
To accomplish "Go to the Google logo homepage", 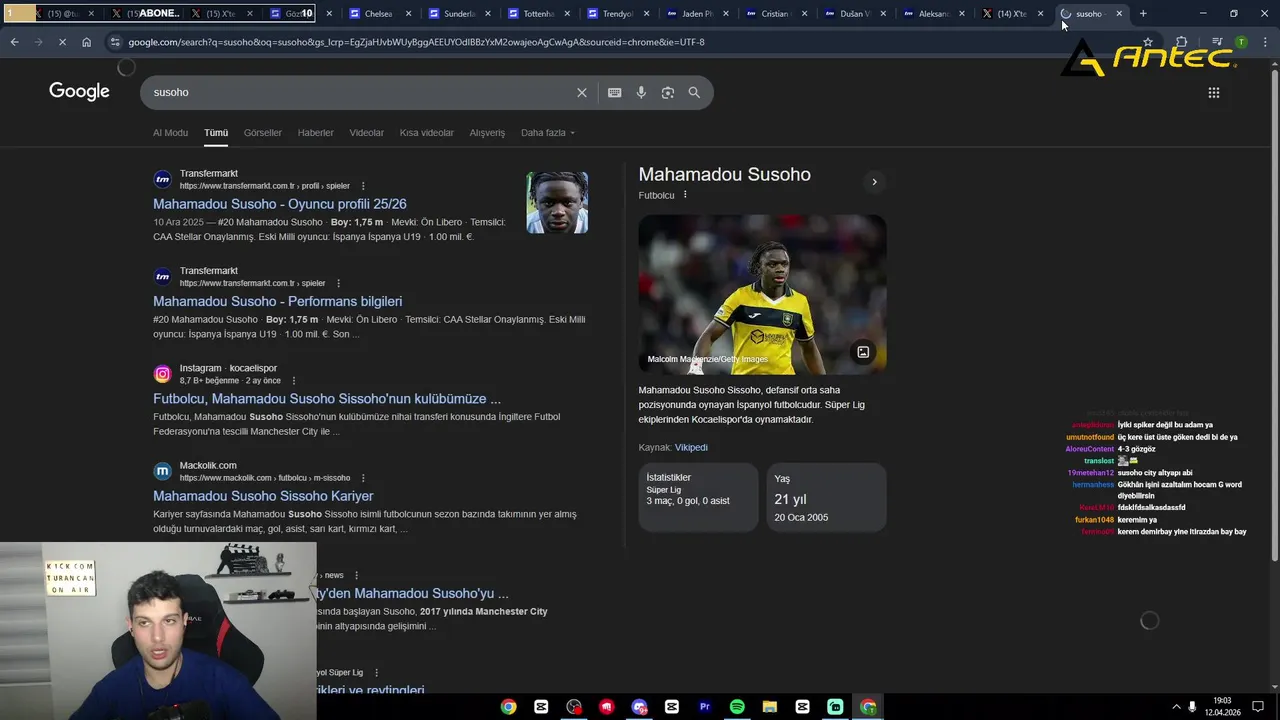I will tap(79, 91).
